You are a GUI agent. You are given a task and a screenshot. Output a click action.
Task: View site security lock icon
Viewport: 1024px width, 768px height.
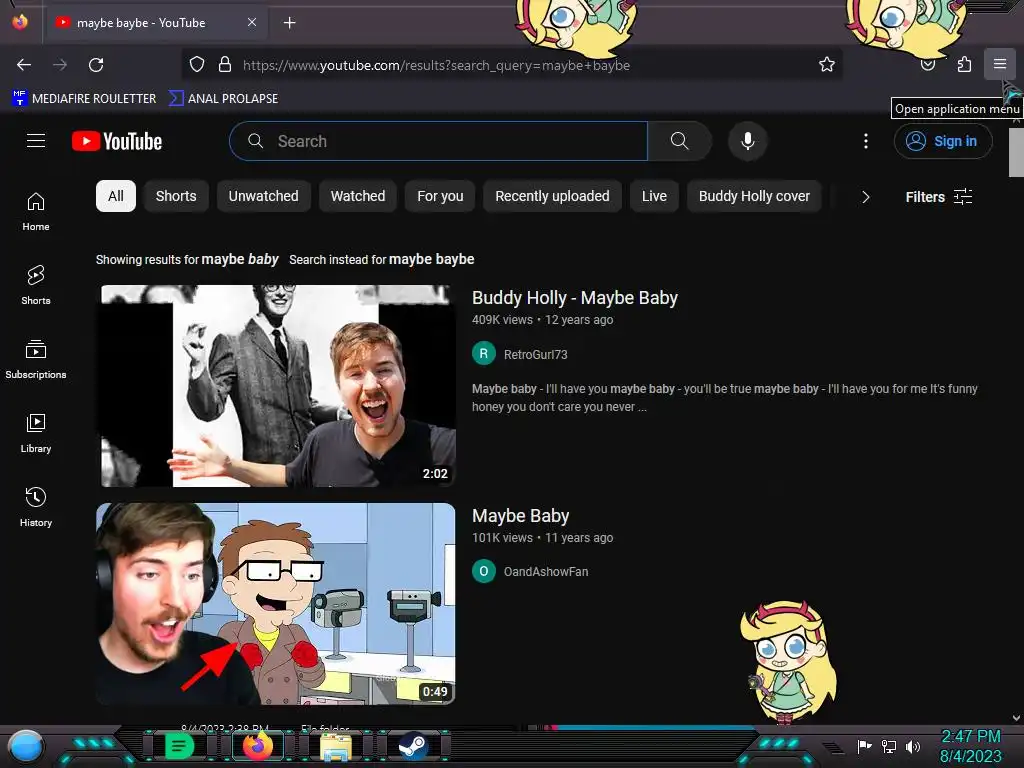pyautogui.click(x=225, y=65)
